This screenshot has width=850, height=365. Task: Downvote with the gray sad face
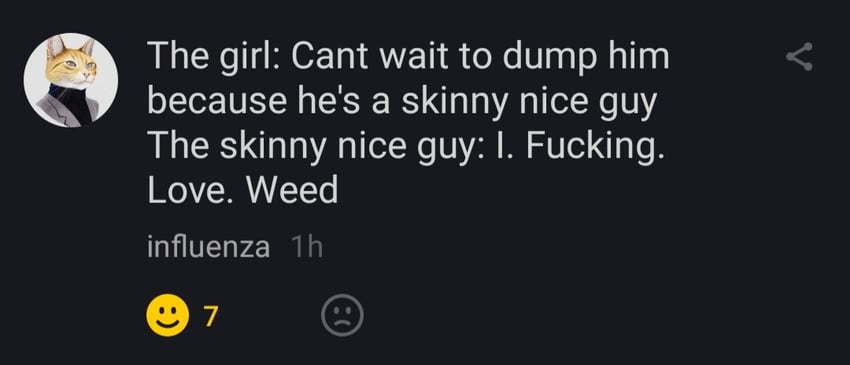pyautogui.click(x=342, y=315)
